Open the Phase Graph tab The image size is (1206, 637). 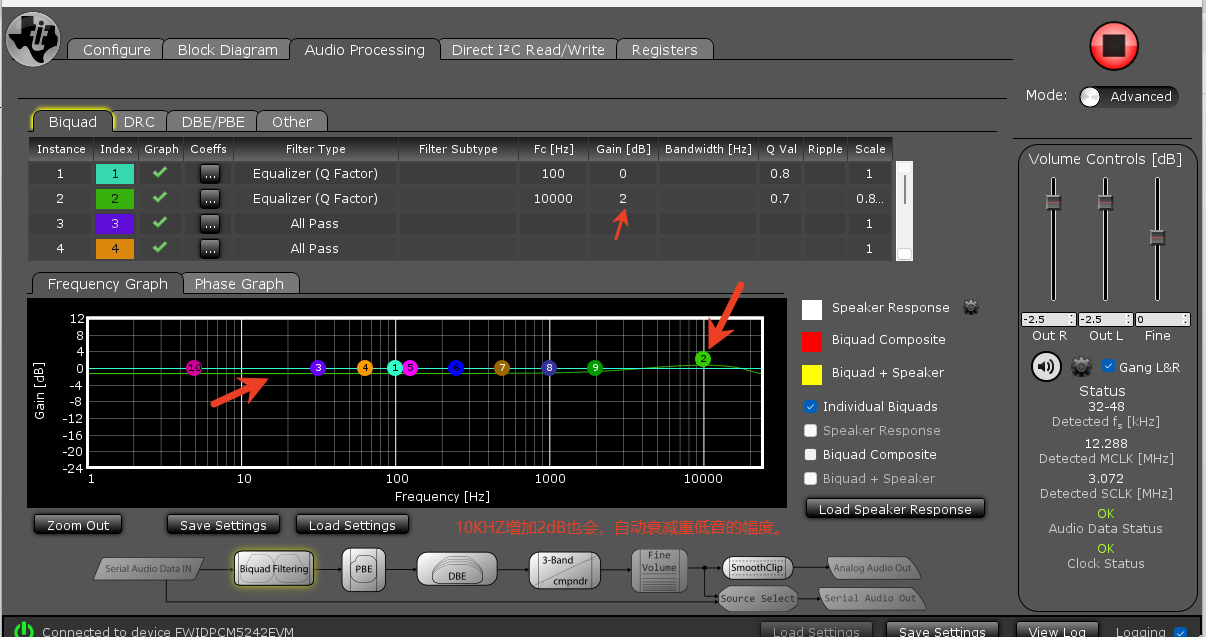(x=239, y=284)
